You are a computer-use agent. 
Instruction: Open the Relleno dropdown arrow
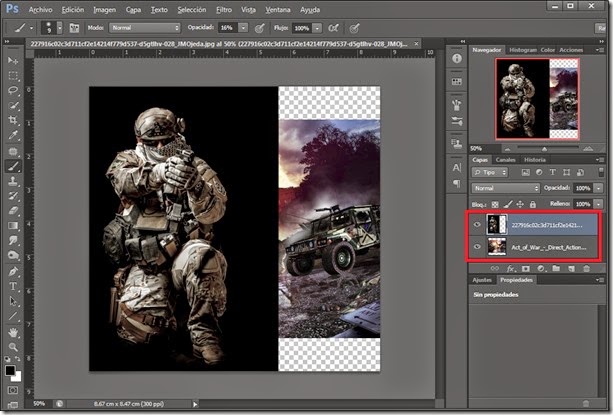(599, 204)
